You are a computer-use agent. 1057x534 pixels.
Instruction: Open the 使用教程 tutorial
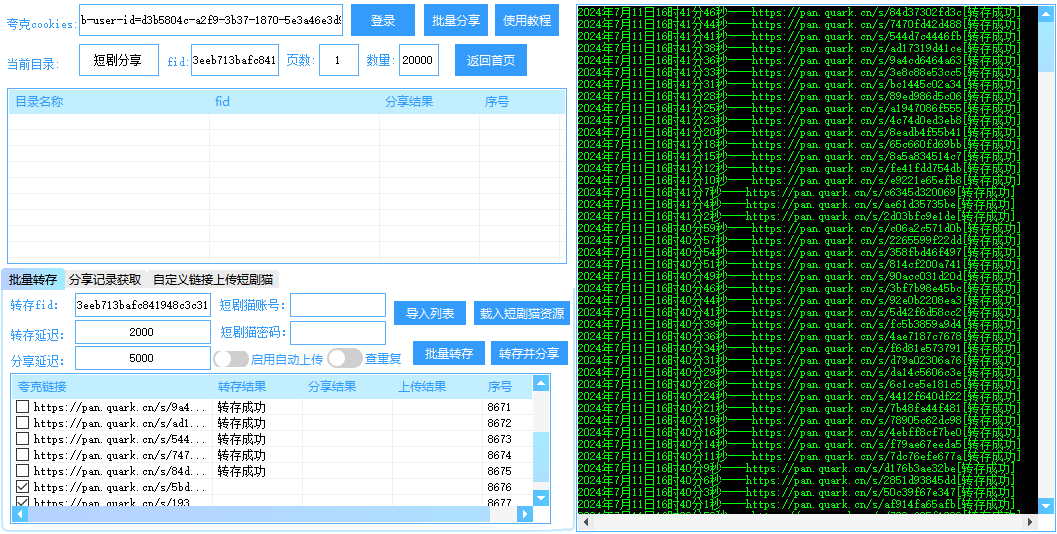[527, 20]
